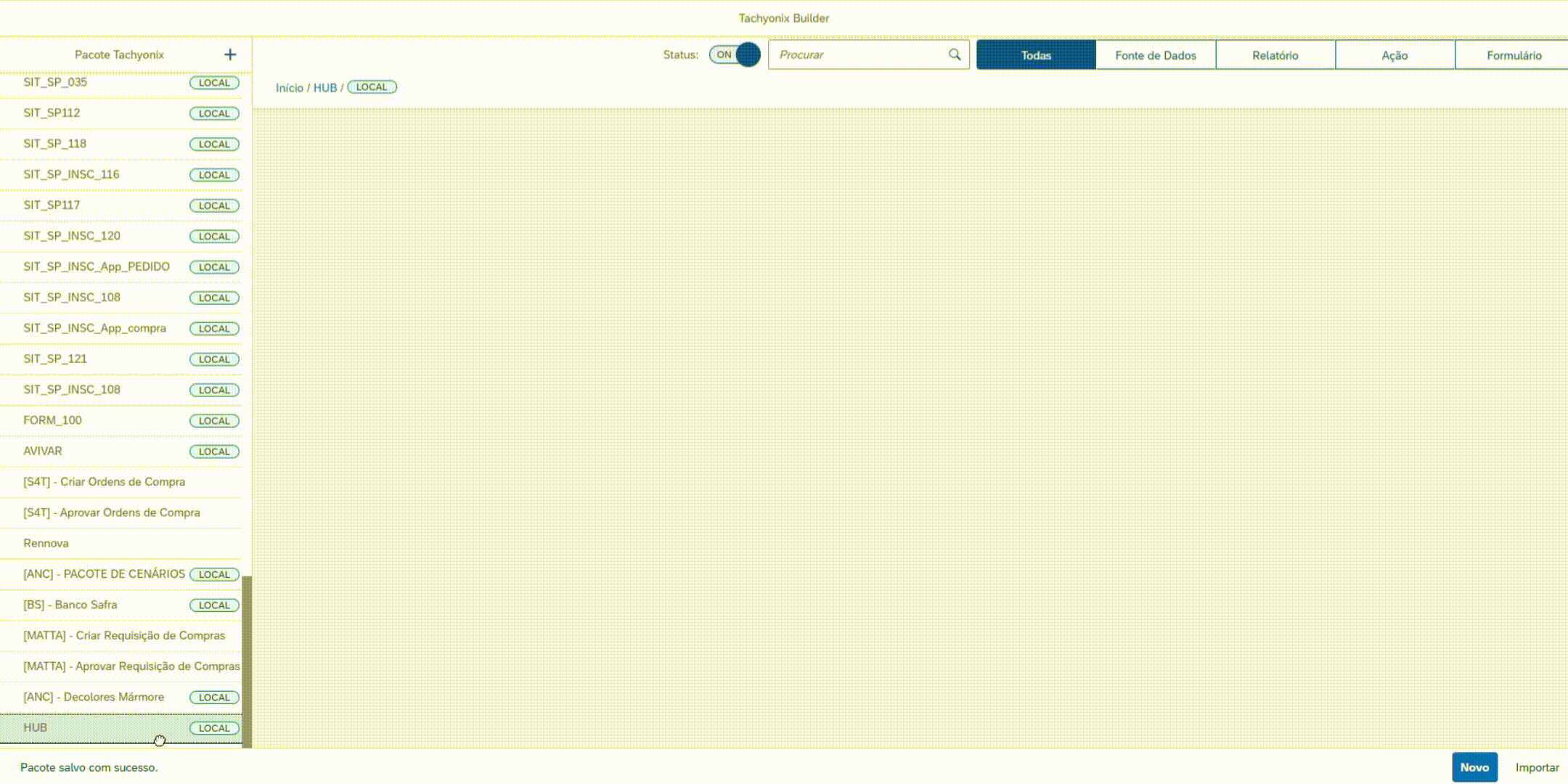Click the Importar button
1568x784 pixels.
(1537, 767)
